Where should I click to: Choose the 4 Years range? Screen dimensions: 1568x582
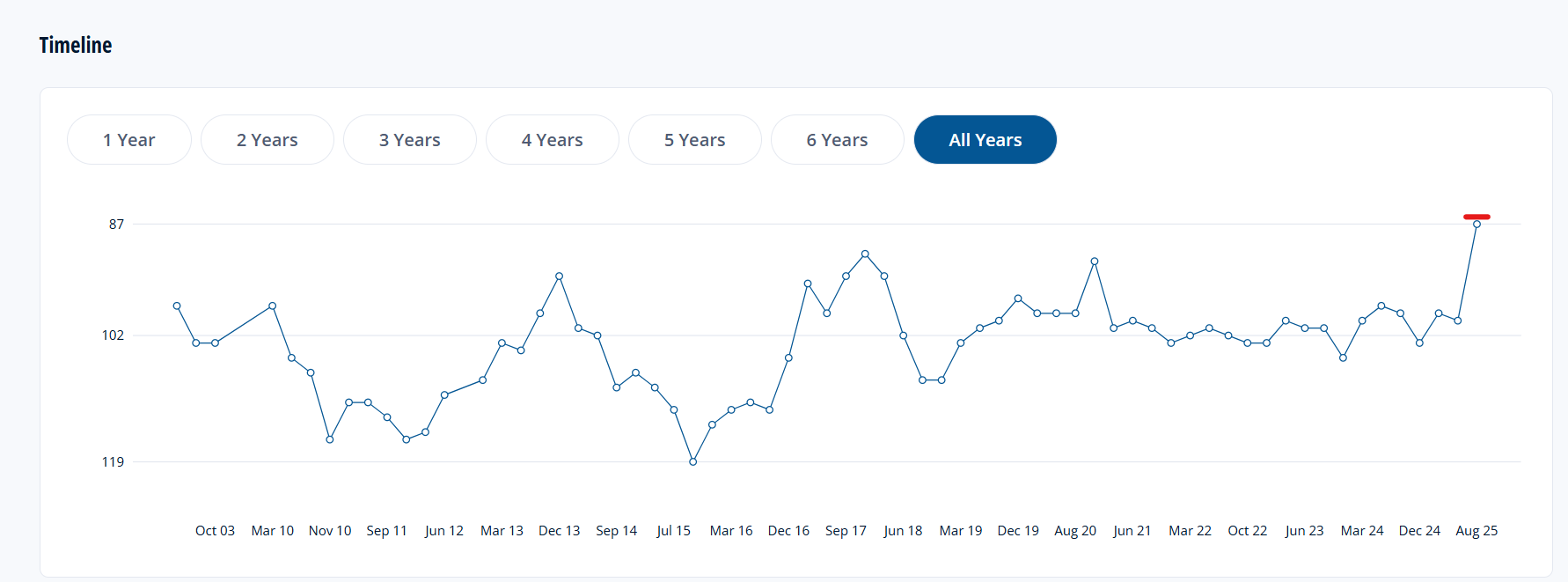pos(552,140)
